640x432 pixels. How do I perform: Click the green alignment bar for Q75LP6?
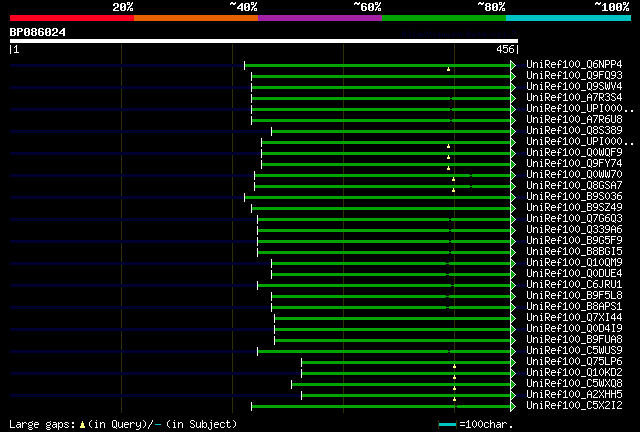406,363
